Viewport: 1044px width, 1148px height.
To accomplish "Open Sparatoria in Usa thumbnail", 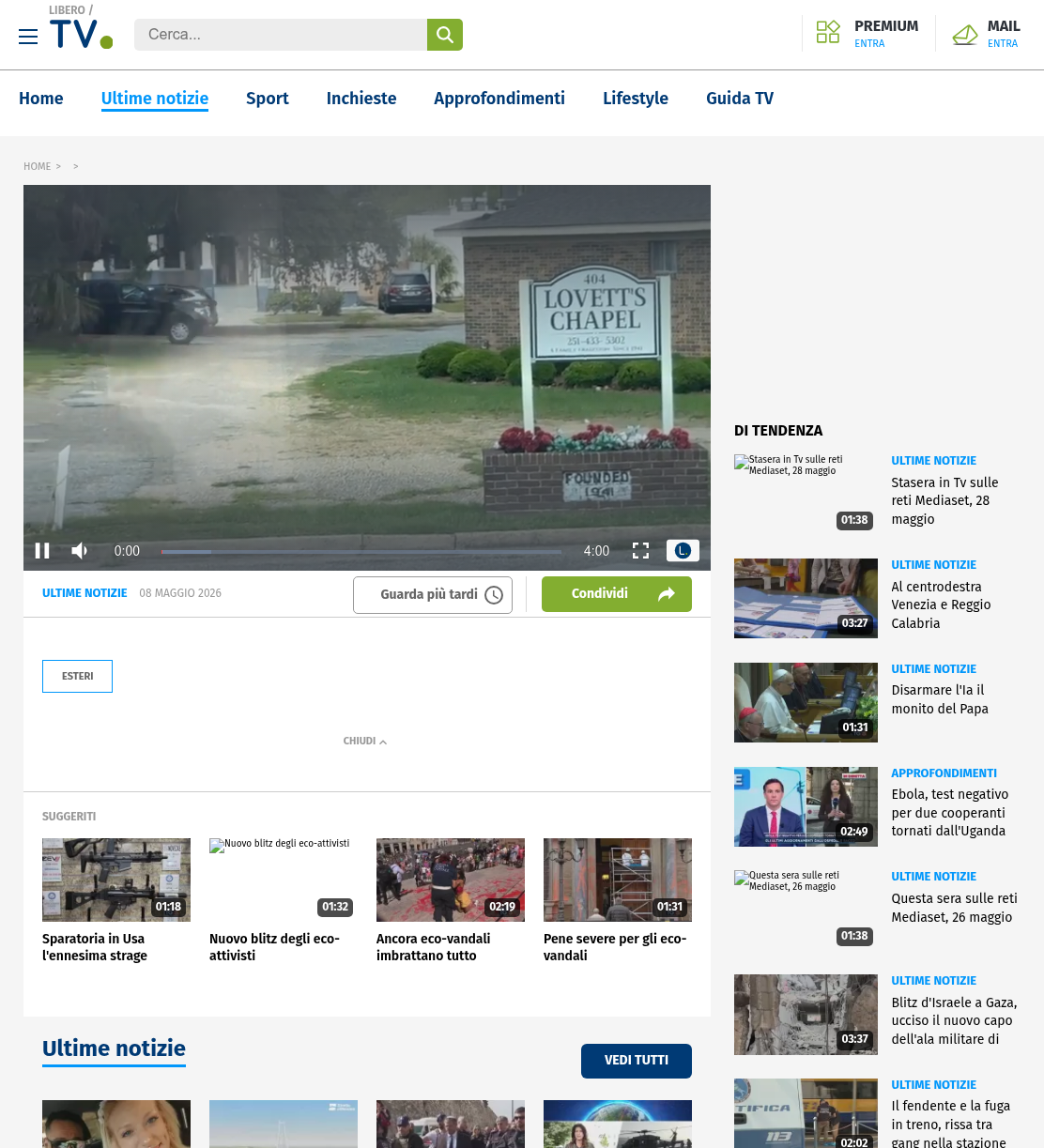I will tap(116, 880).
